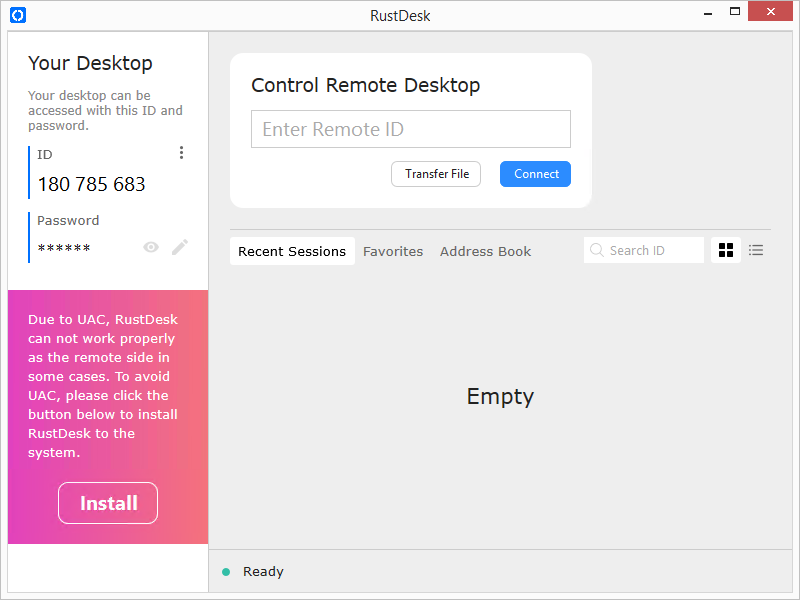Click the Connect button
Viewport: 800px width, 600px height.
(x=535, y=174)
